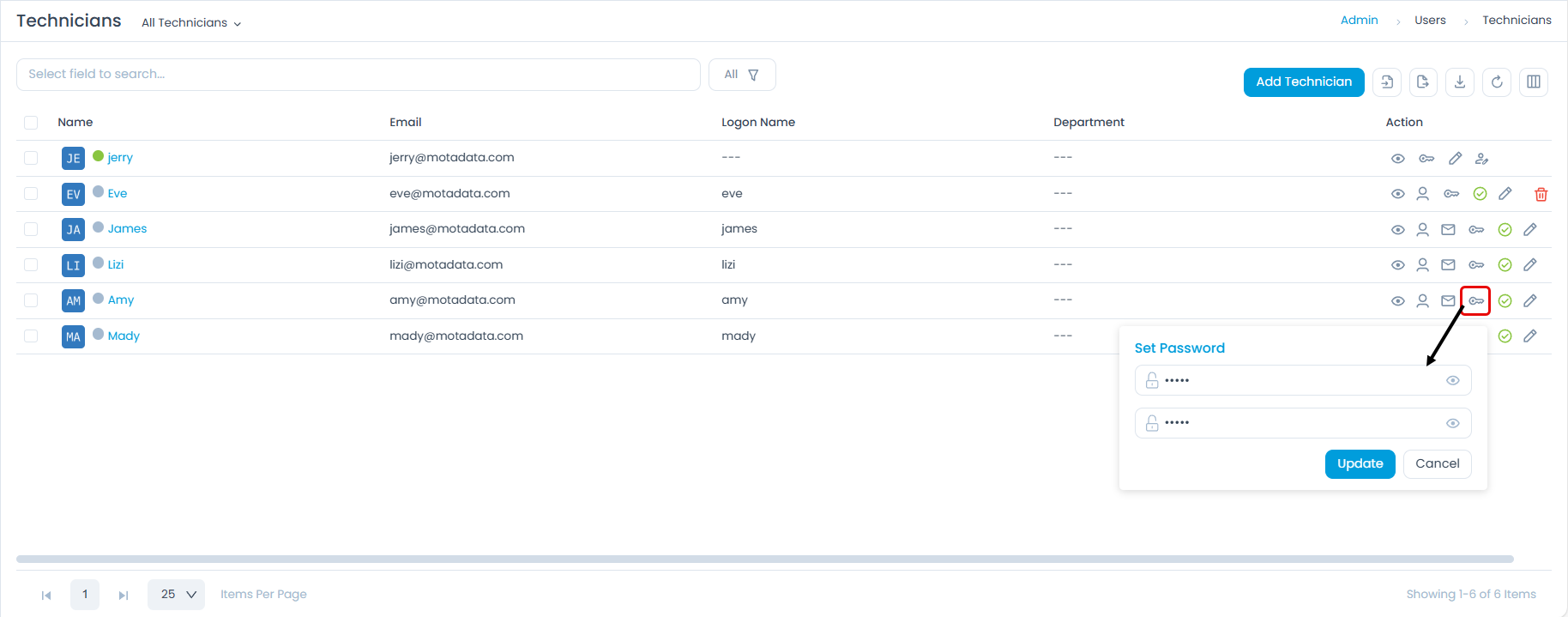Edit Lizi using the pencil icon

point(1529,265)
